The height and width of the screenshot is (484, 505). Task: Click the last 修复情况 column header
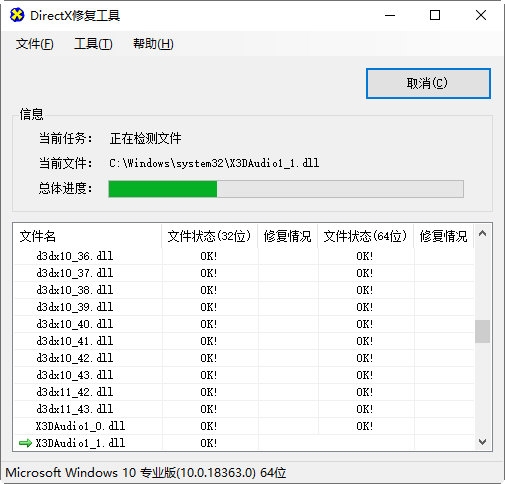444,236
